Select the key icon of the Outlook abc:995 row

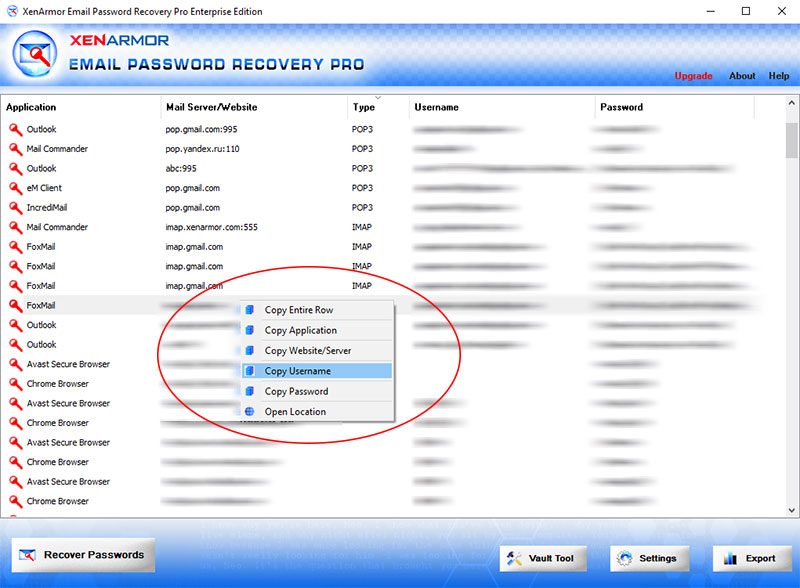(x=16, y=168)
